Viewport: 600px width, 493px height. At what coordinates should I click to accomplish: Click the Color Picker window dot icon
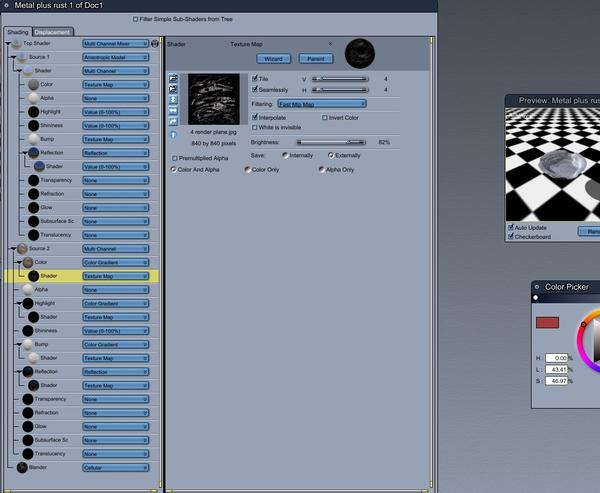tap(537, 287)
